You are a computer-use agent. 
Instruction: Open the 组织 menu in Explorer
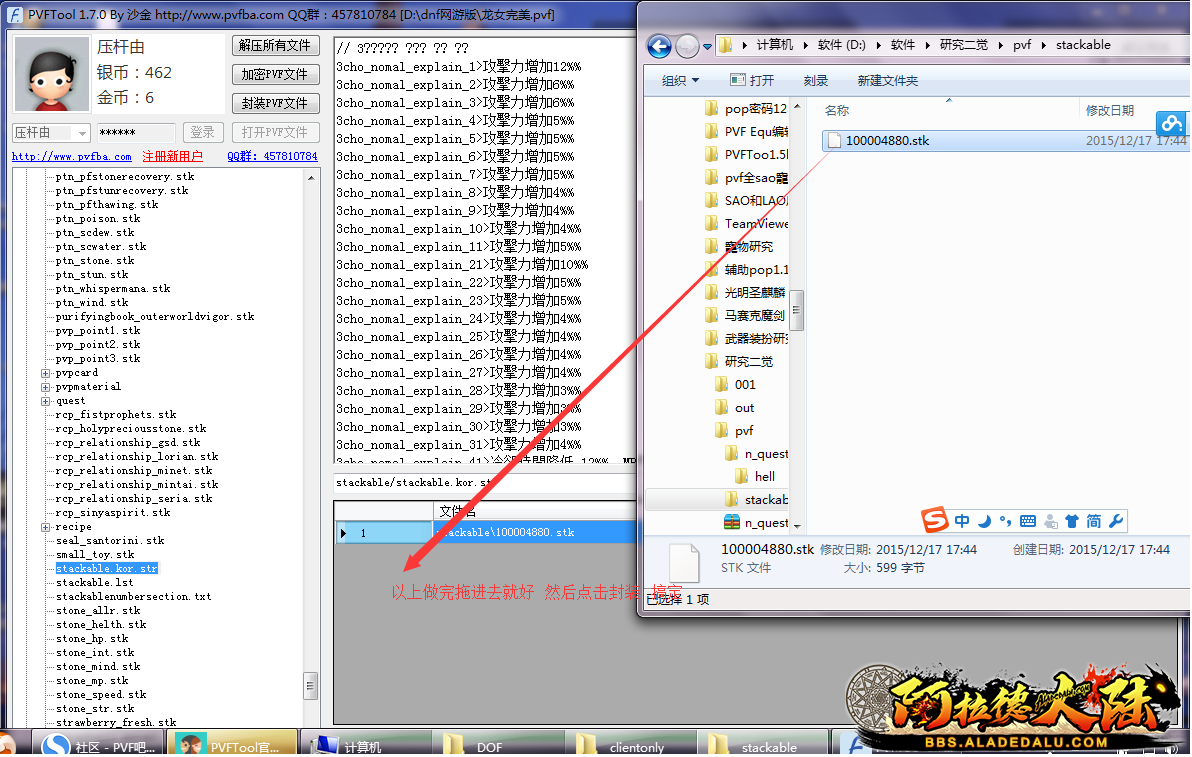(680, 81)
